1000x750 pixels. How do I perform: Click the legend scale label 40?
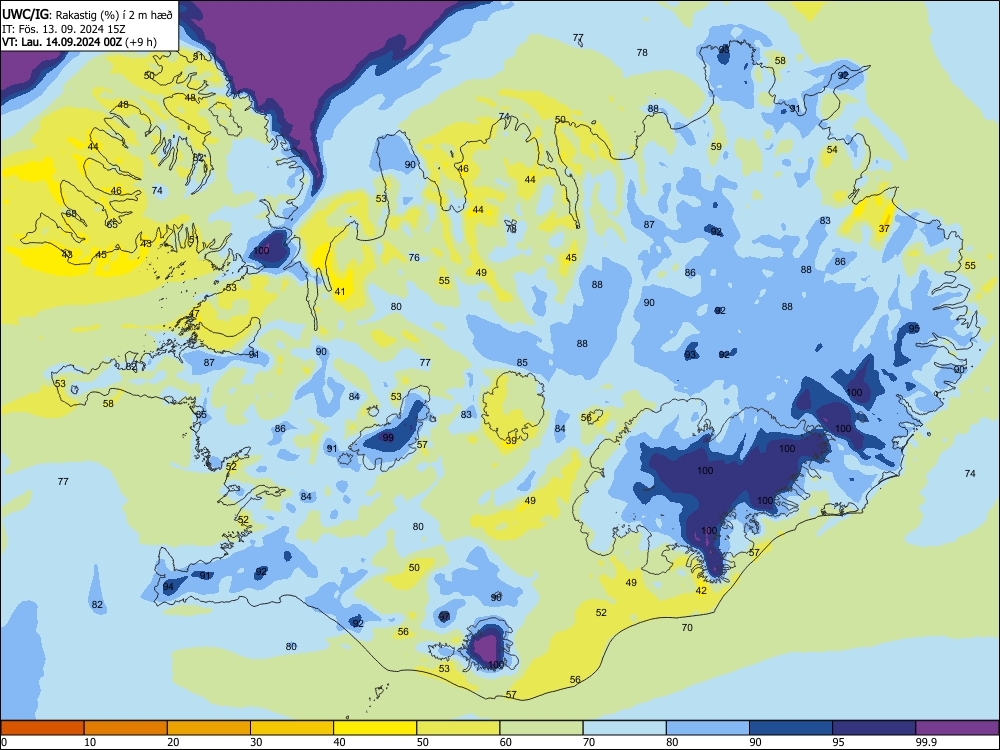(x=339, y=742)
